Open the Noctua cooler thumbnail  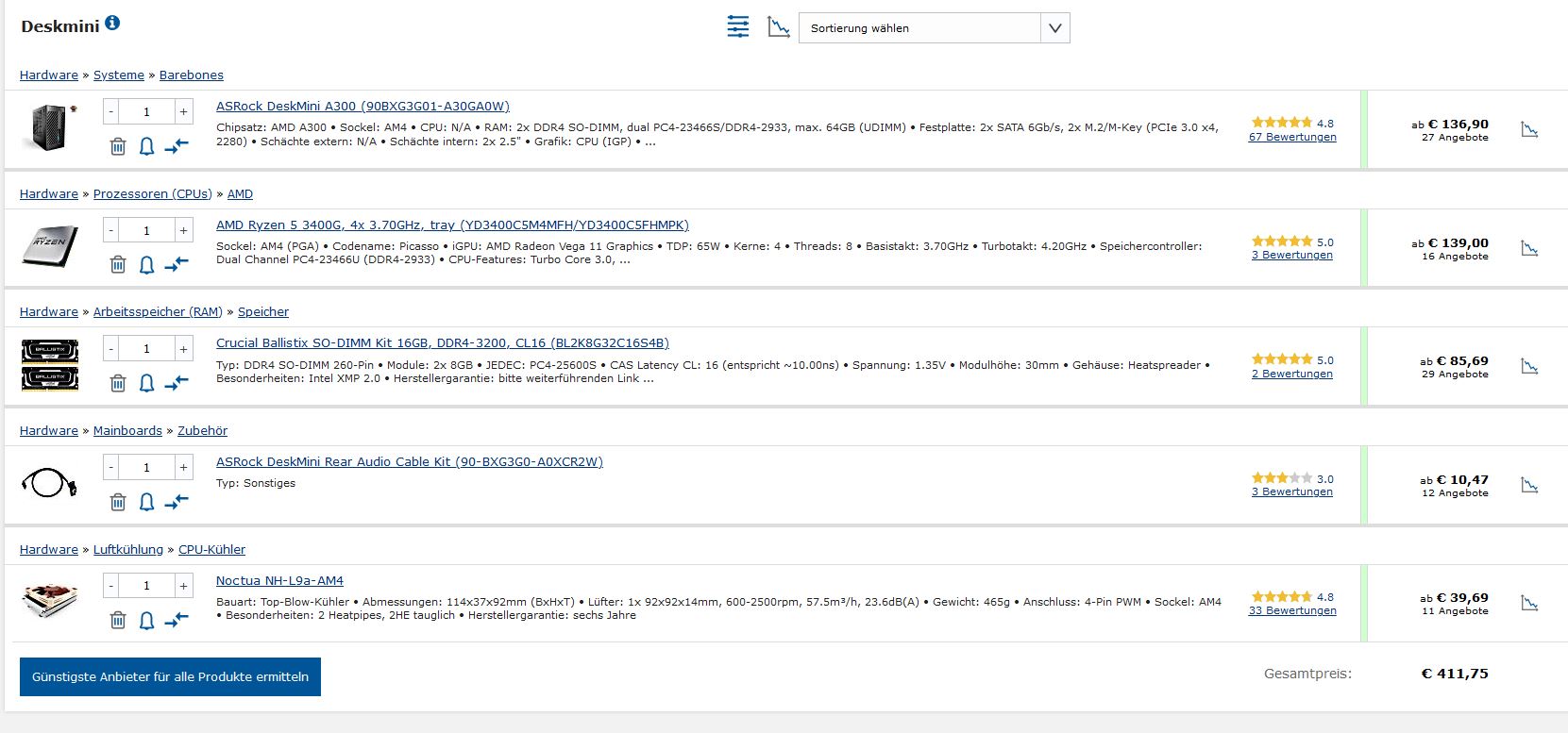(50, 601)
